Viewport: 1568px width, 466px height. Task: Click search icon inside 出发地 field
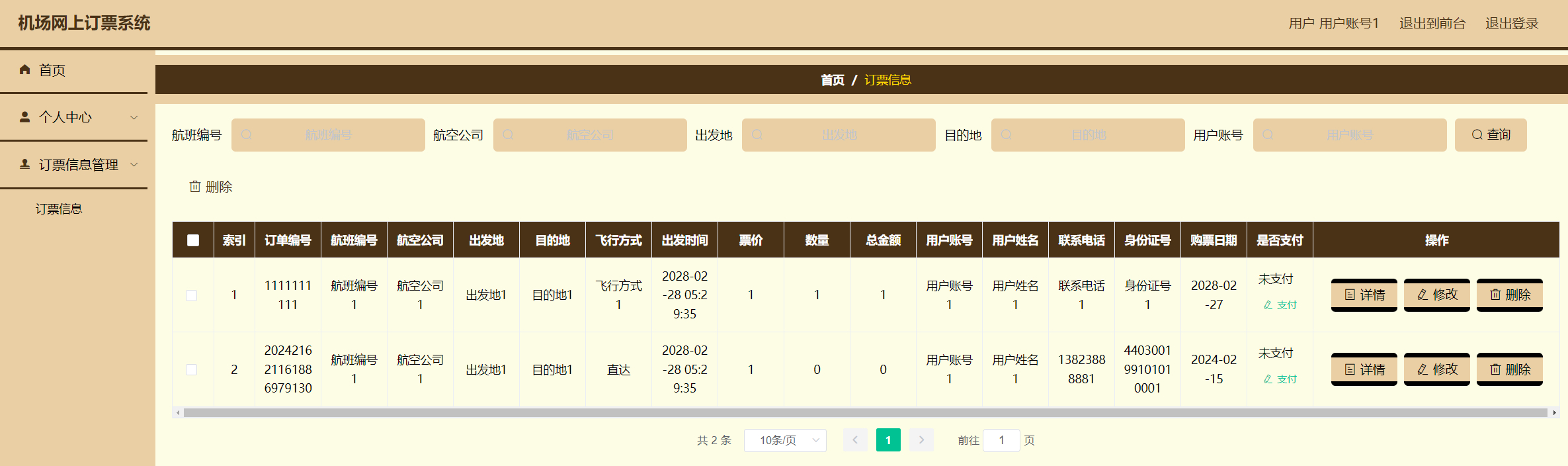coord(757,135)
